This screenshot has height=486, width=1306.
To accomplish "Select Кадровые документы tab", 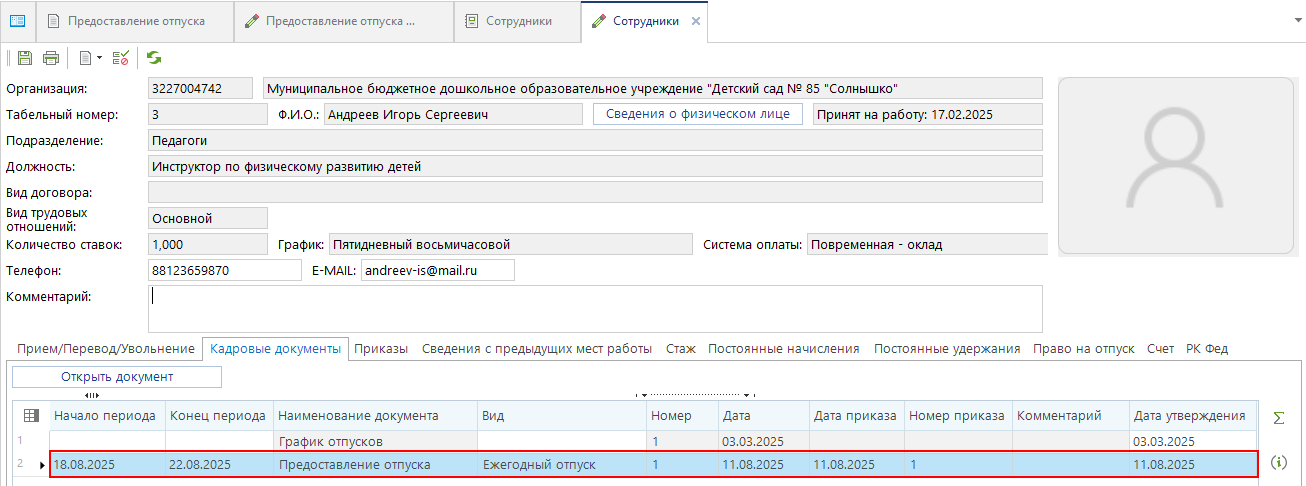I will (276, 349).
